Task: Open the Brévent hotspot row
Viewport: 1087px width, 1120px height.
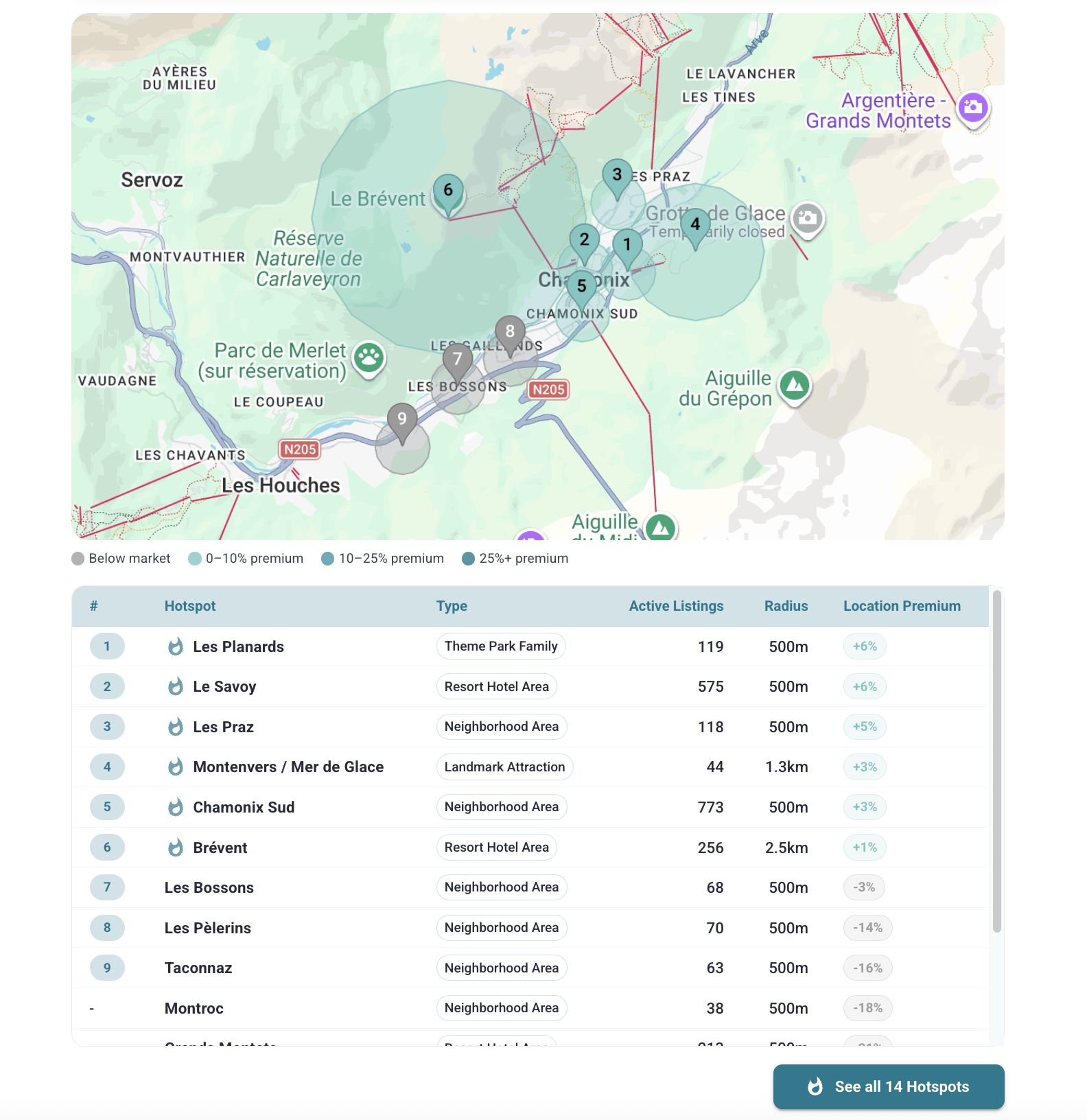Action: coord(530,848)
